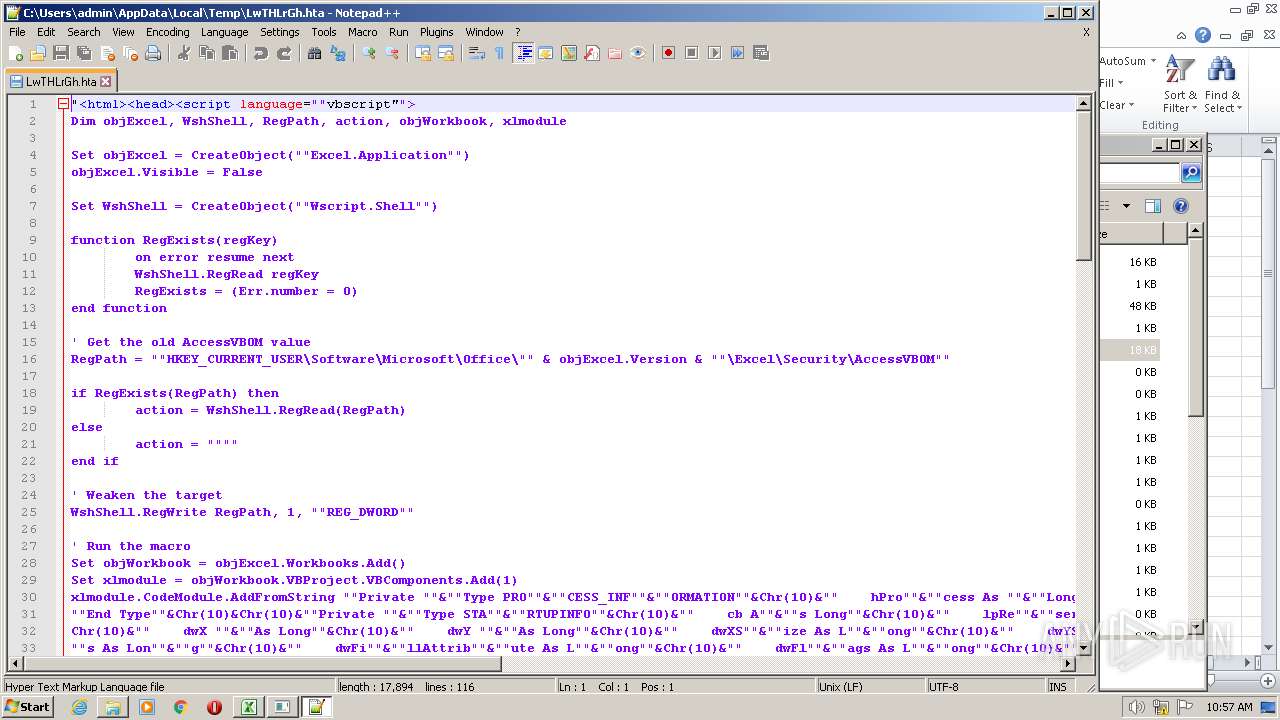Click horizontal scrollbar right arrow in editor
The width and height of the screenshot is (1280, 720).
tap(1068, 663)
